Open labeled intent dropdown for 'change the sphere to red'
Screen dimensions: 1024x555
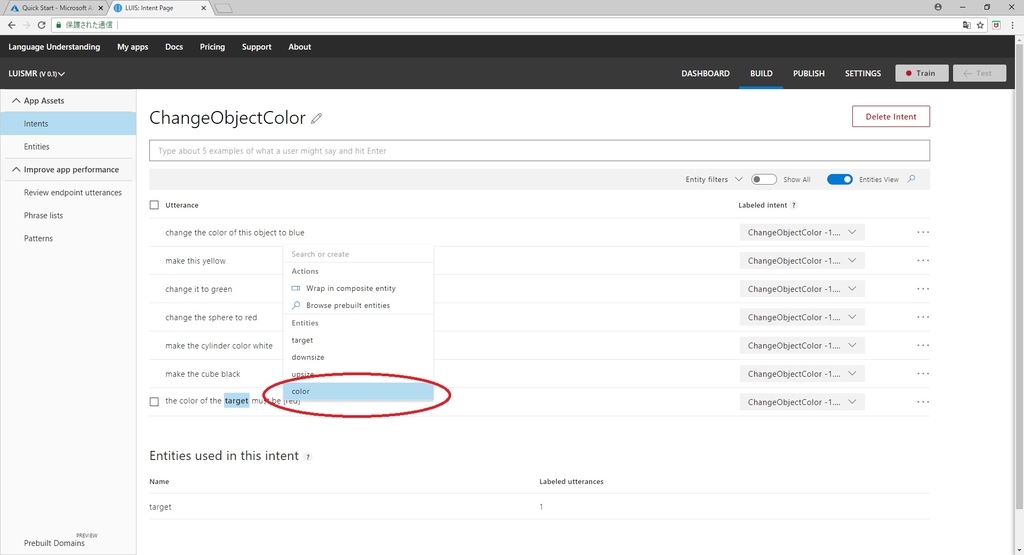click(x=802, y=317)
